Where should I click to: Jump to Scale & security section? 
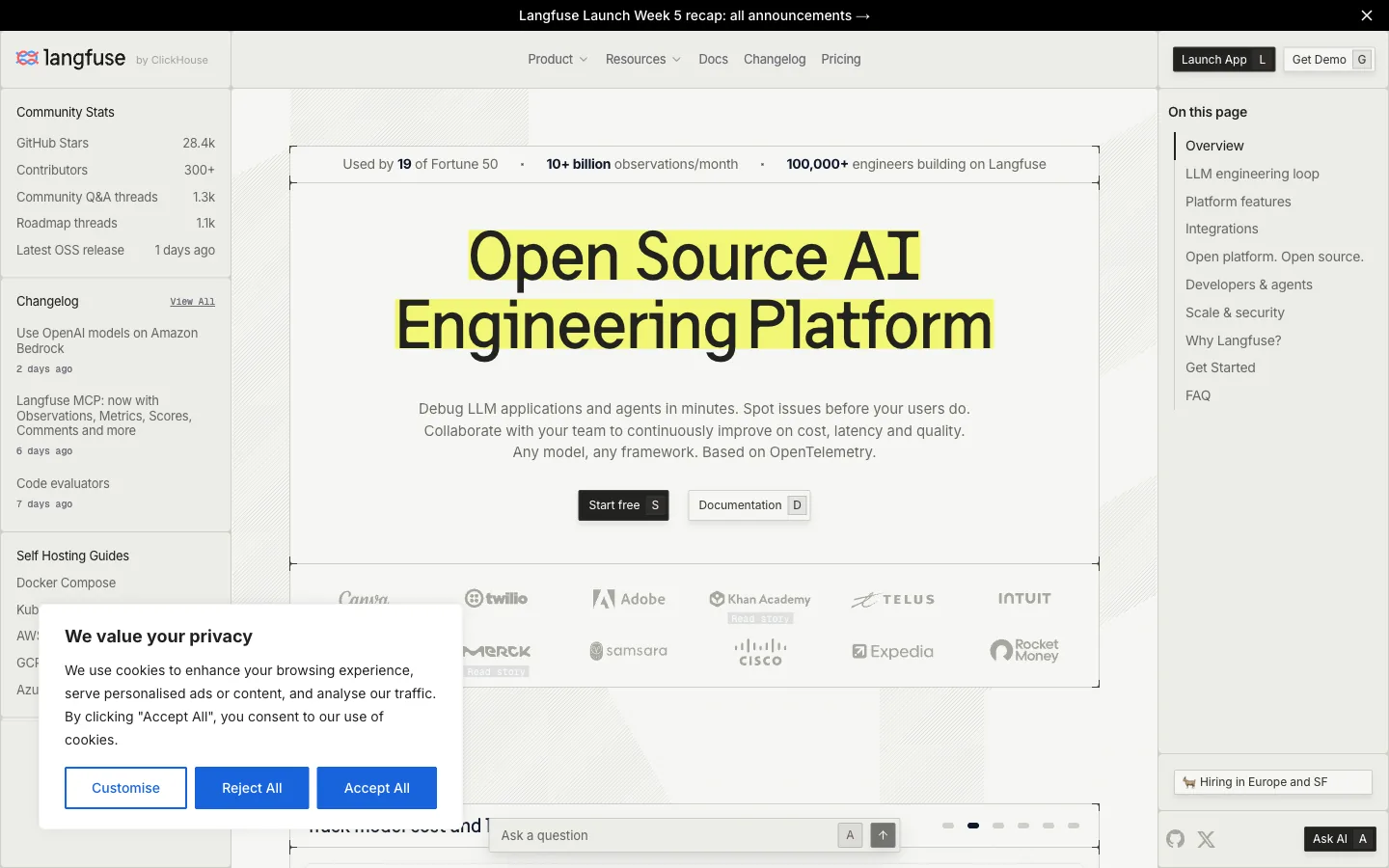(1235, 312)
